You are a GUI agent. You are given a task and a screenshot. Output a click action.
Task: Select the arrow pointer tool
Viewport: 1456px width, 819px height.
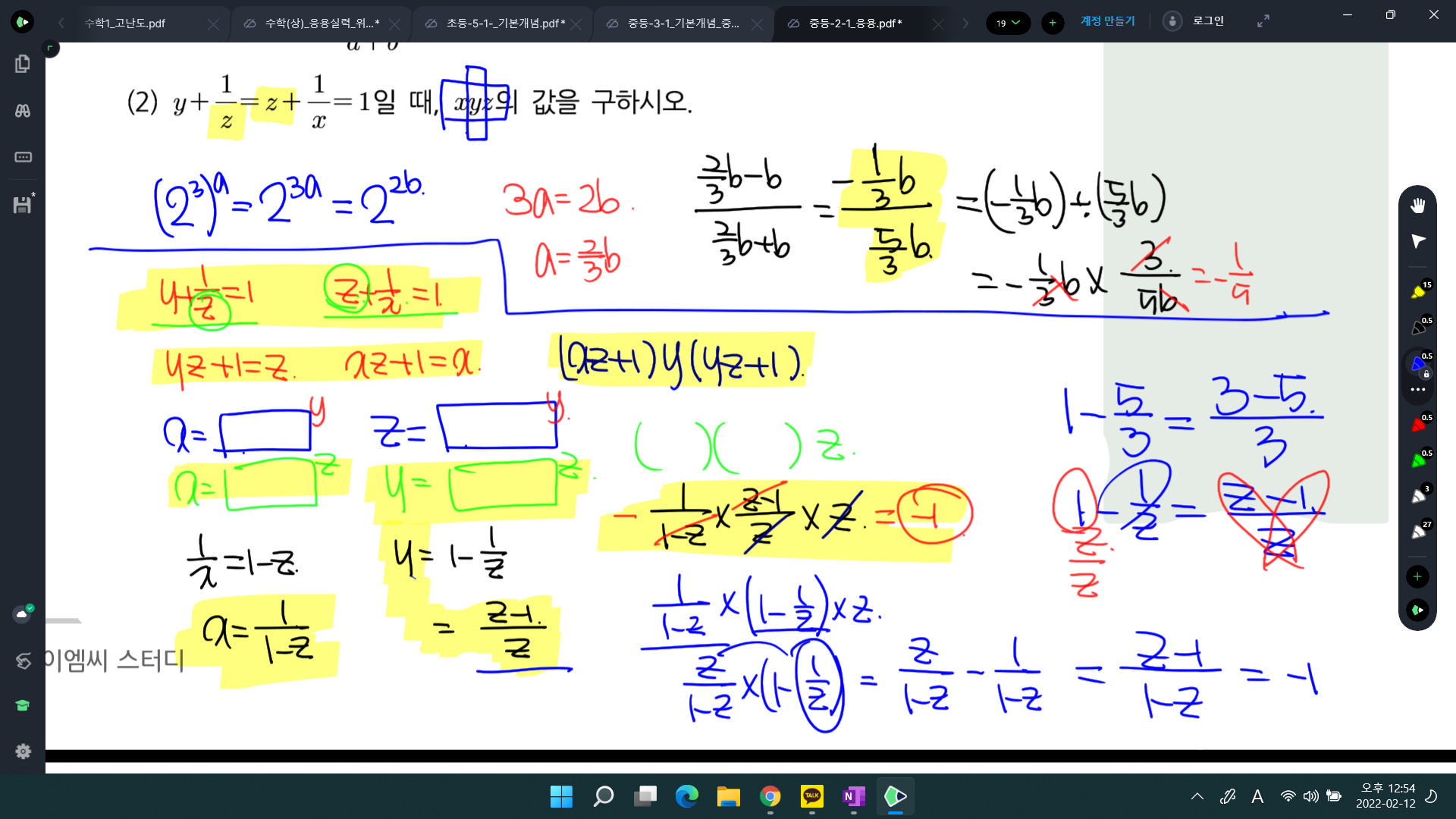point(1417,241)
